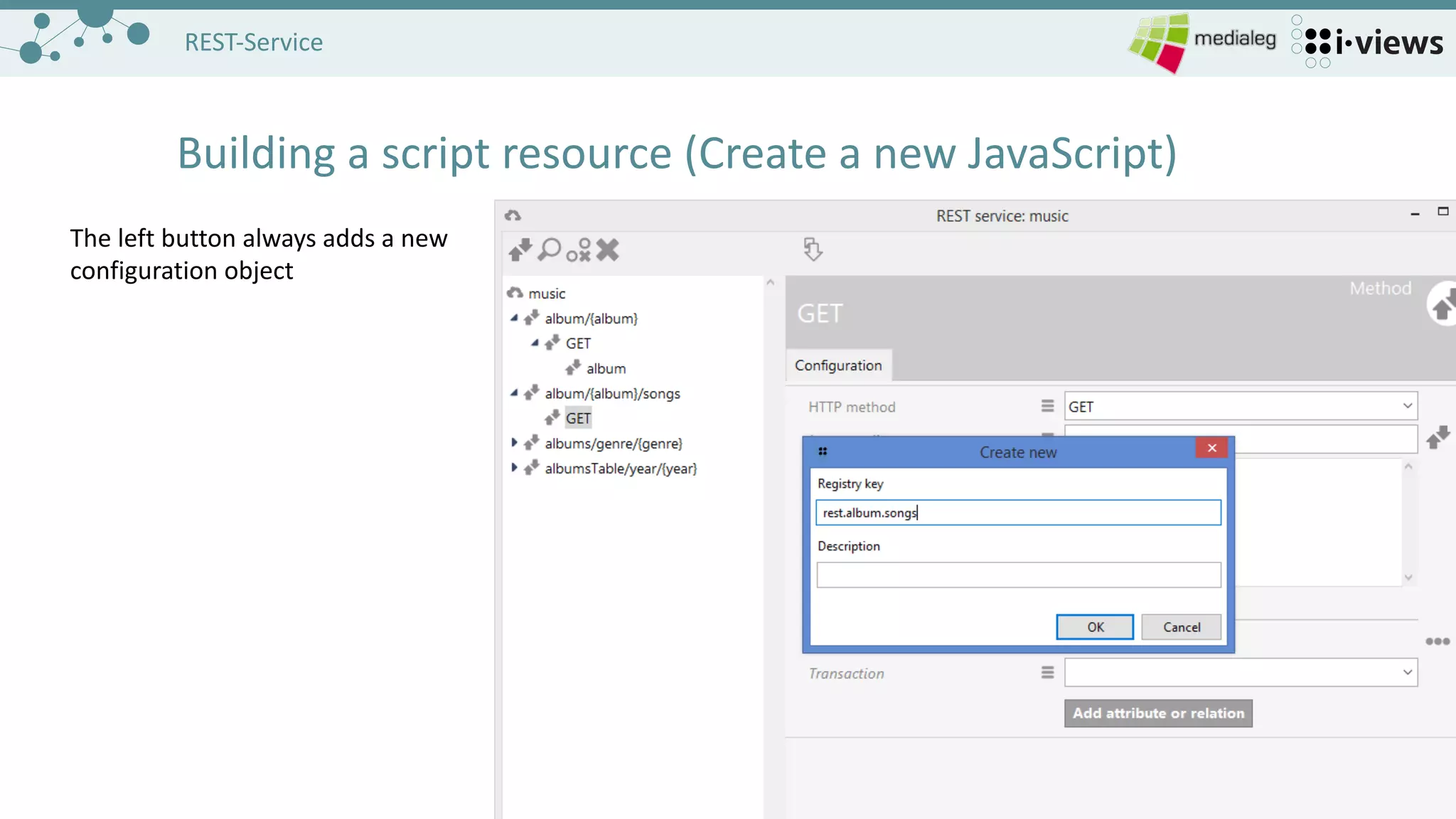Maximize the REST service music window
1456x819 pixels.
point(1443,211)
